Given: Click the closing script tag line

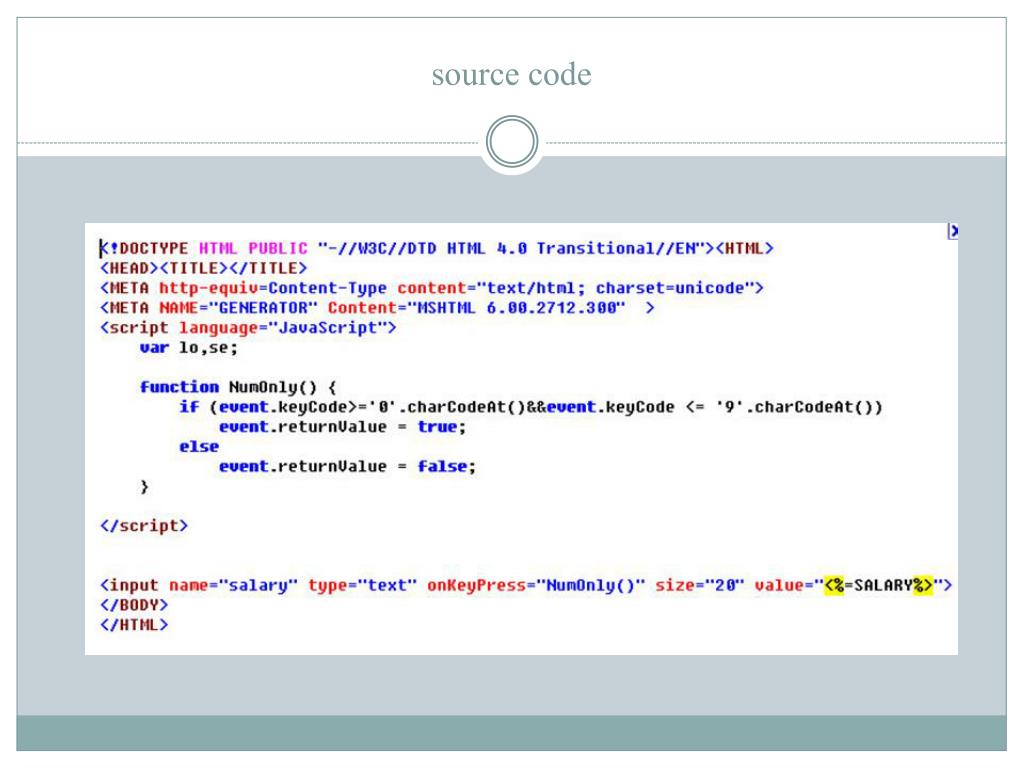Looking at the screenshot, I should (144, 526).
